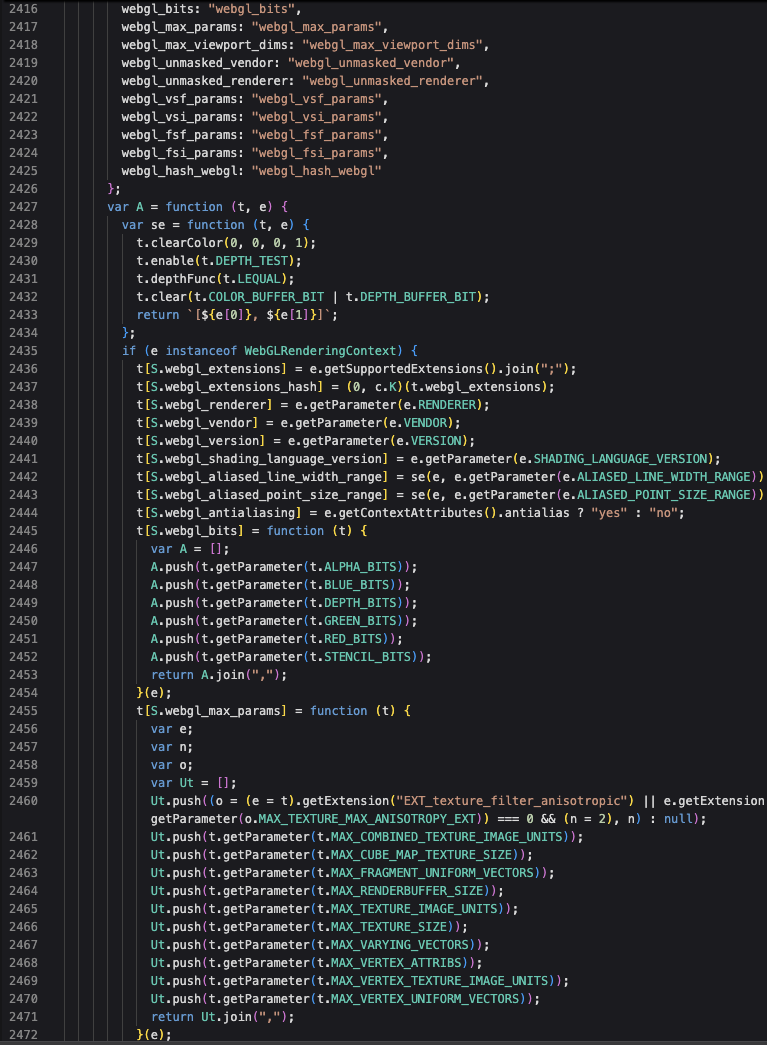The image size is (767, 1045).
Task: Click the COLOR_BUFFER_BIT constant
Action: point(266,297)
